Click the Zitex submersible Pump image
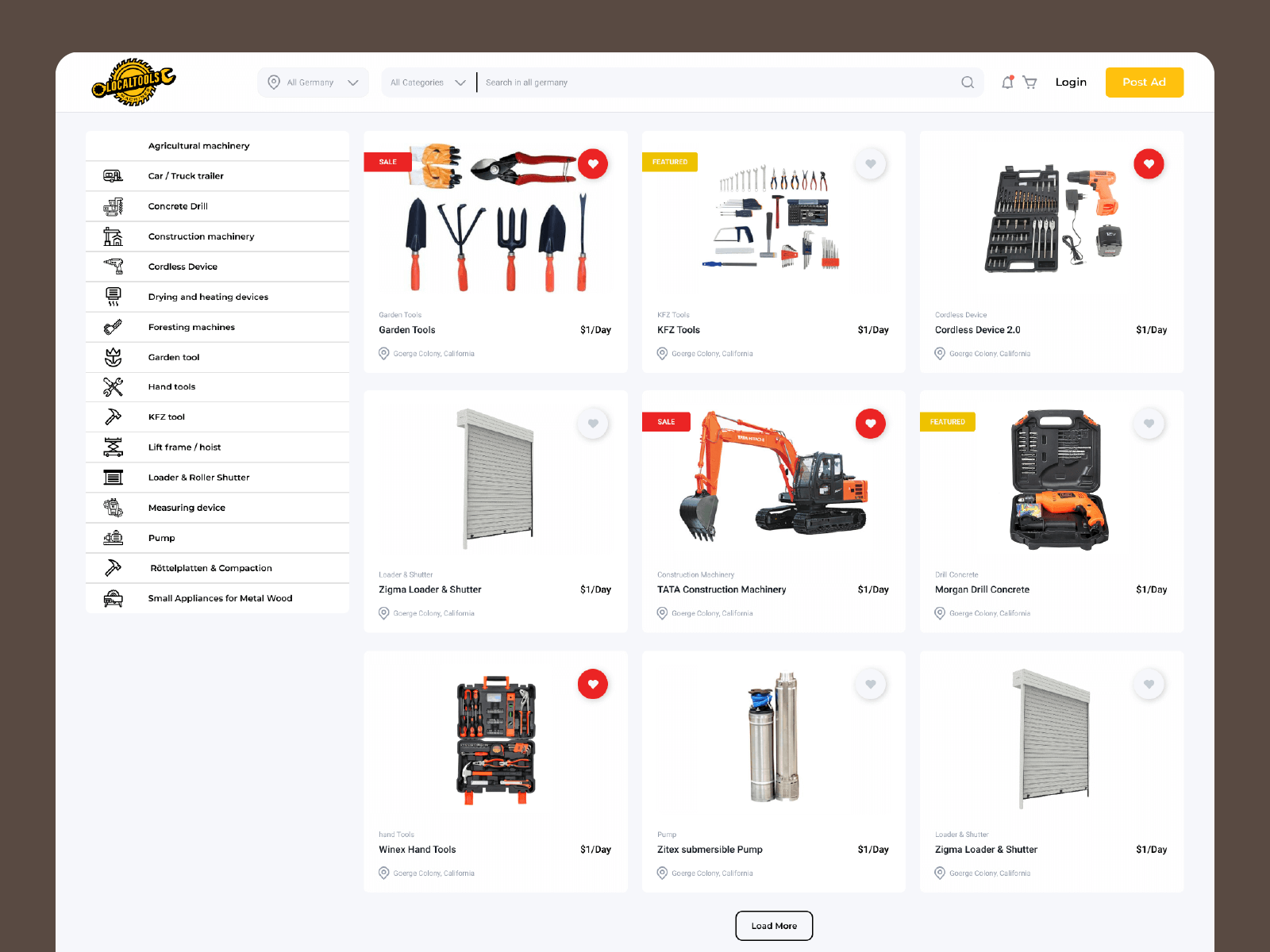Screen dimensions: 1270x952 (774, 738)
